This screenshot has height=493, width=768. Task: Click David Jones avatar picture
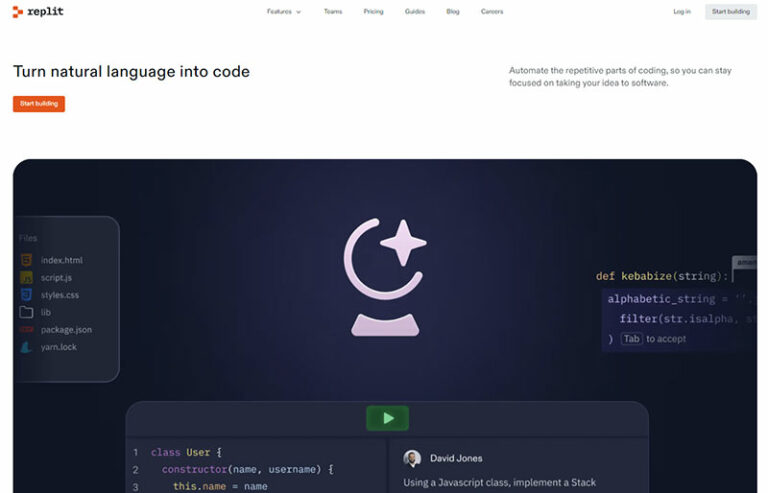click(x=412, y=459)
